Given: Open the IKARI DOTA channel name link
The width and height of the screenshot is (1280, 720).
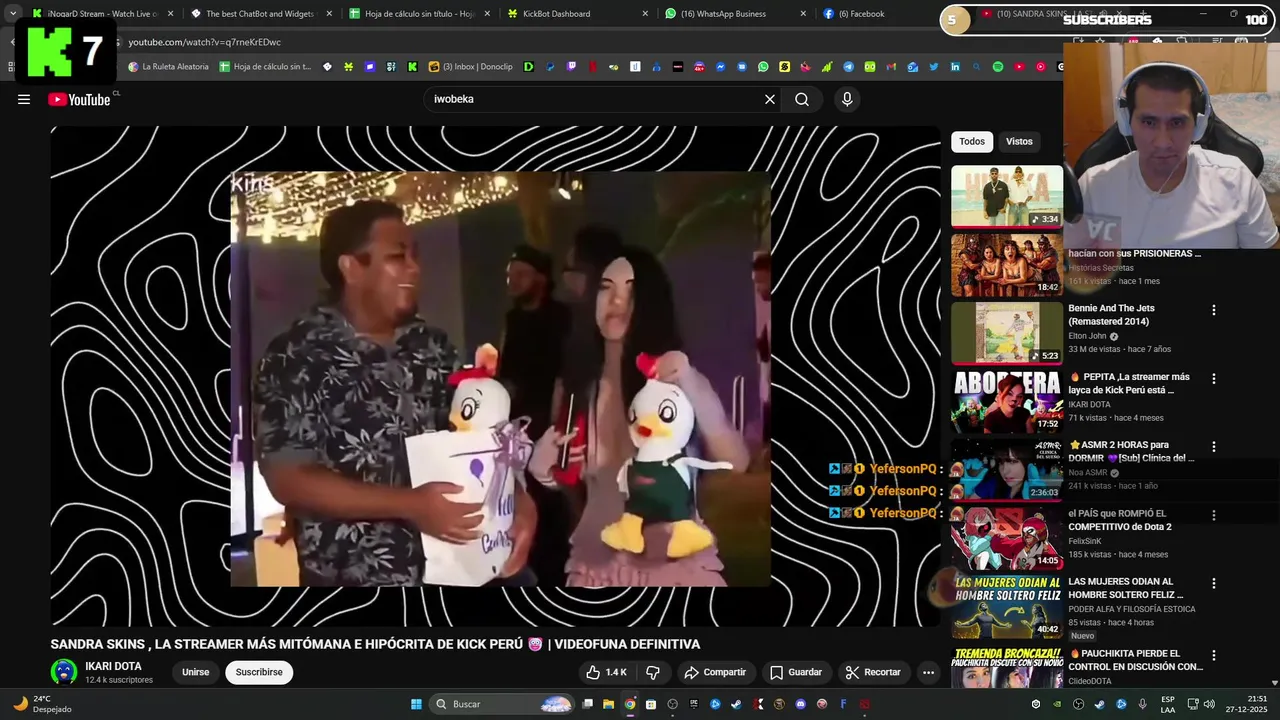Looking at the screenshot, I should [113, 666].
